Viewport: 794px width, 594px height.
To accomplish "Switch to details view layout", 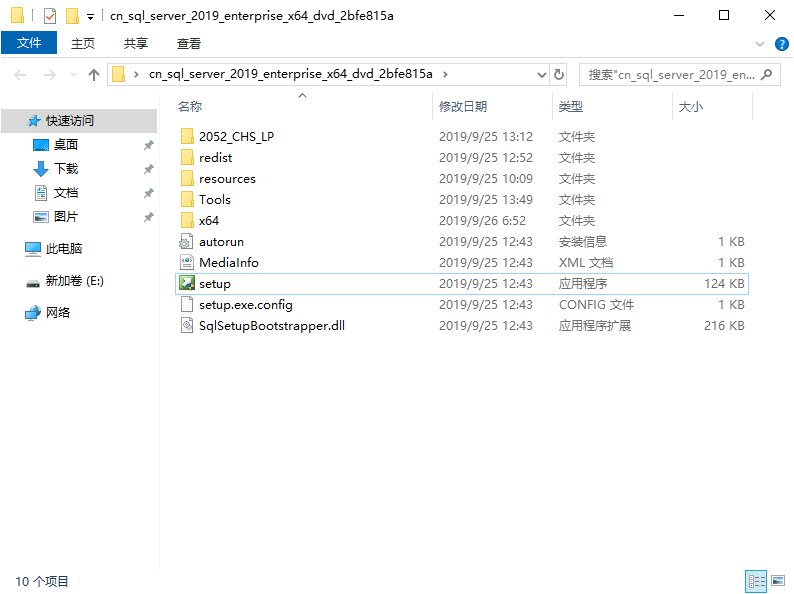I will 756,581.
